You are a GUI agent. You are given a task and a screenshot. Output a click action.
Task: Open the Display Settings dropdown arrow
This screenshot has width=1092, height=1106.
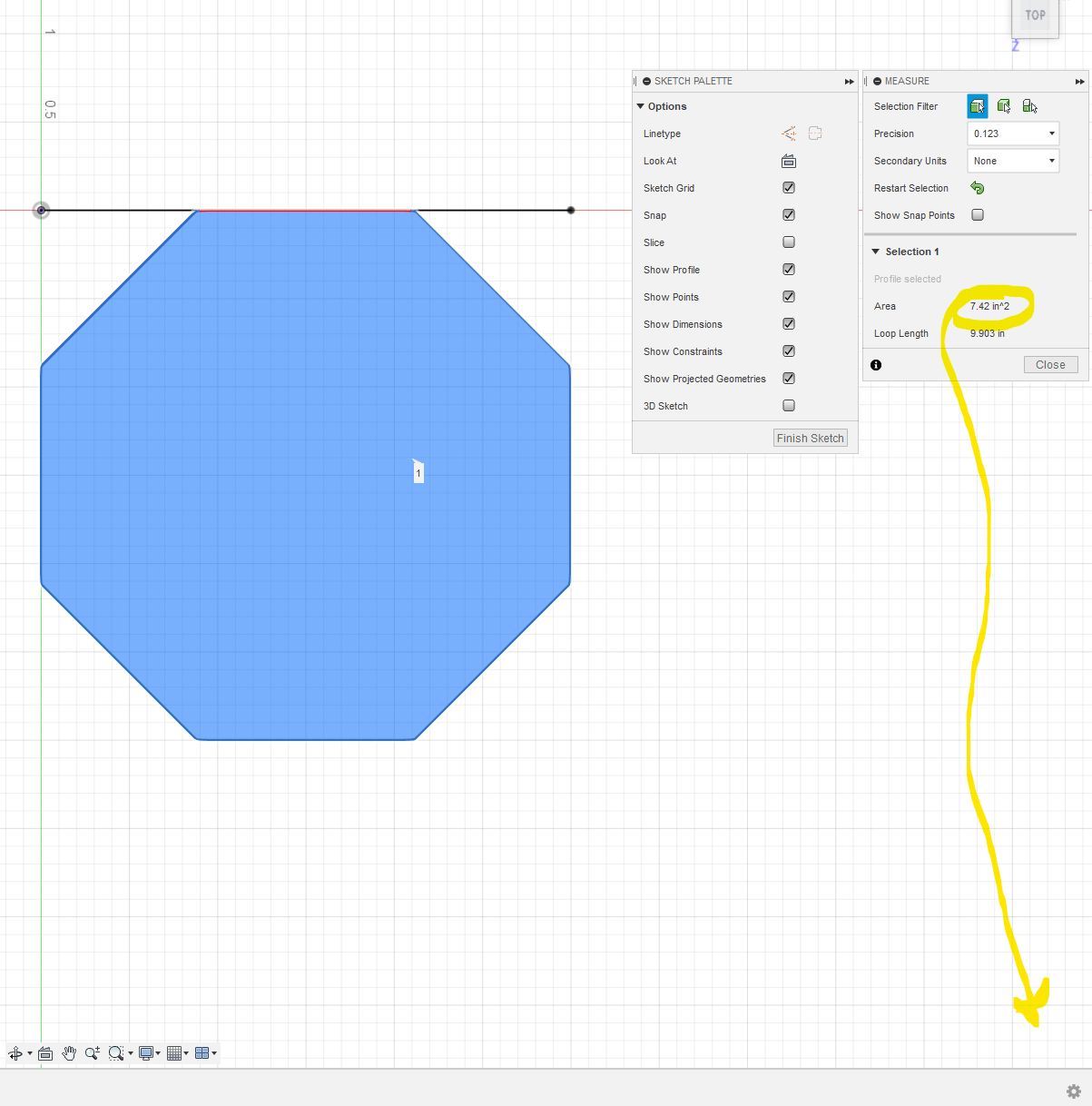pos(158,1054)
